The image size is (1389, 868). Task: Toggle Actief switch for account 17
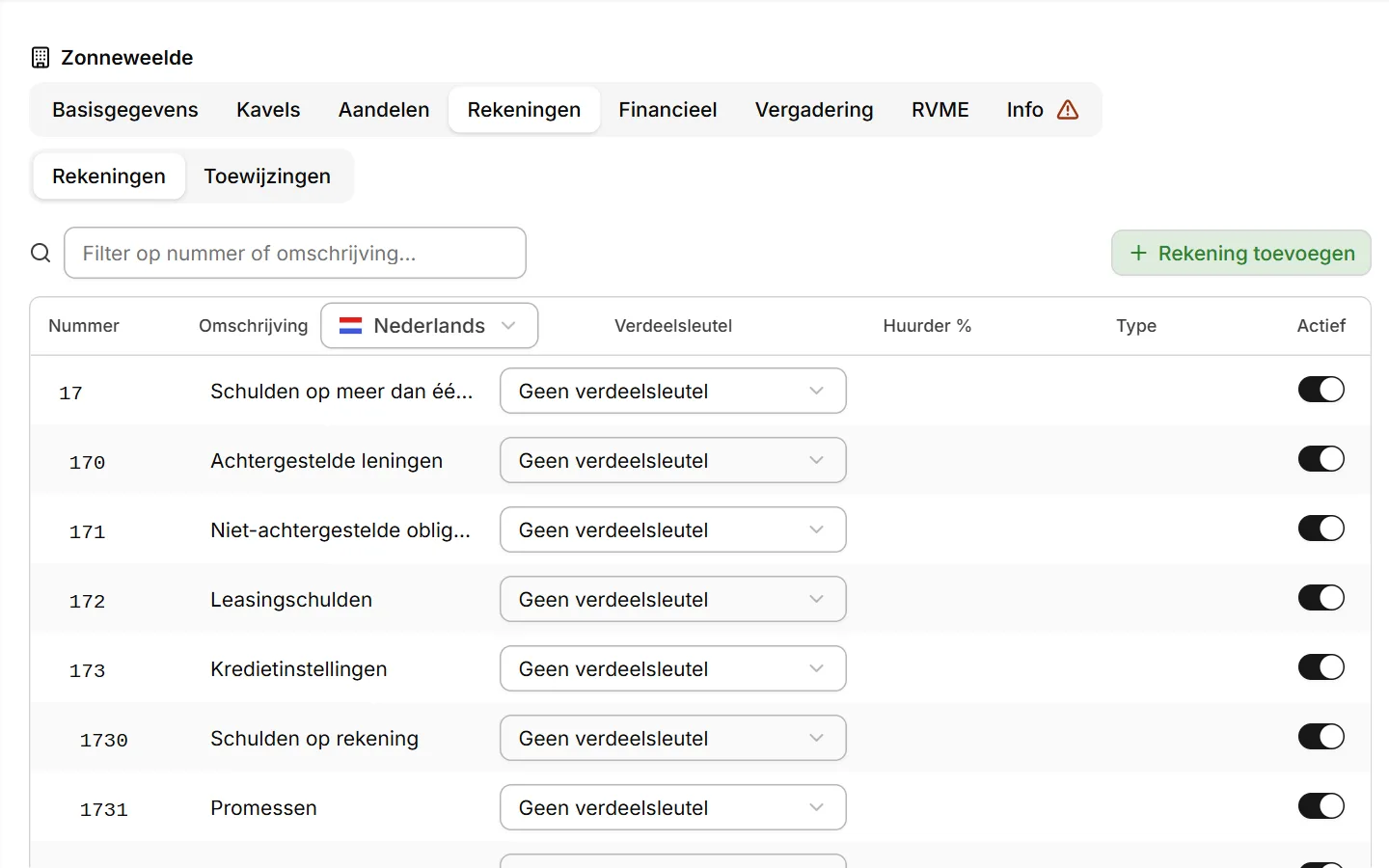pyautogui.click(x=1321, y=390)
